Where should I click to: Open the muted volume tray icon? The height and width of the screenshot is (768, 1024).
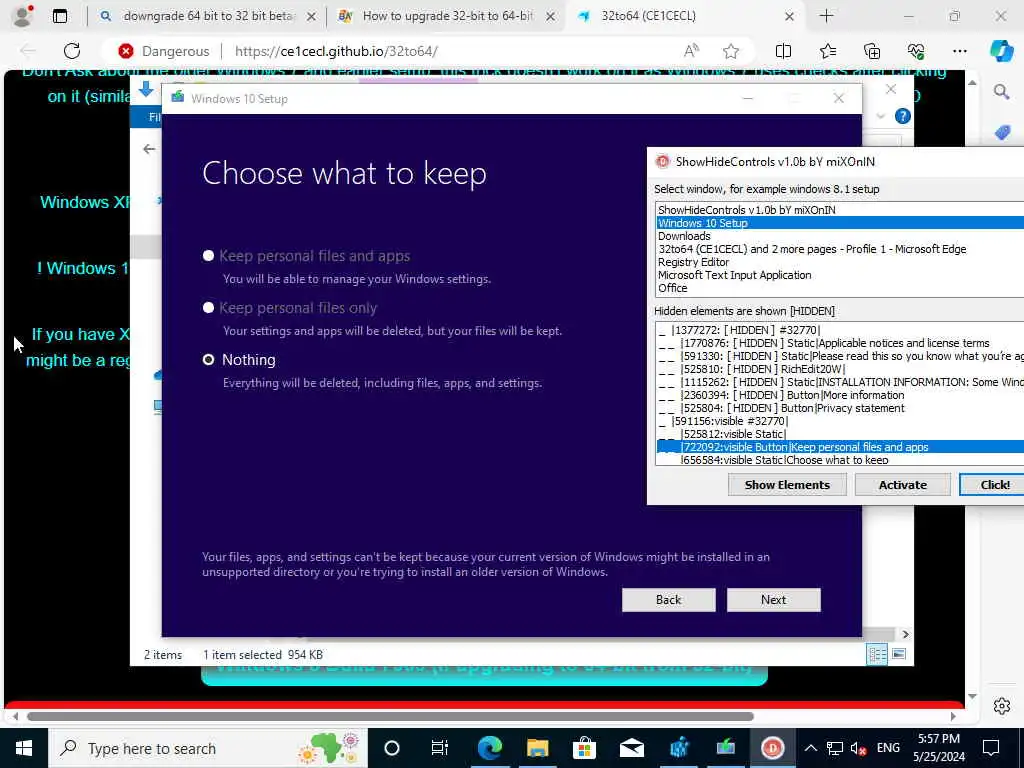(x=858, y=748)
